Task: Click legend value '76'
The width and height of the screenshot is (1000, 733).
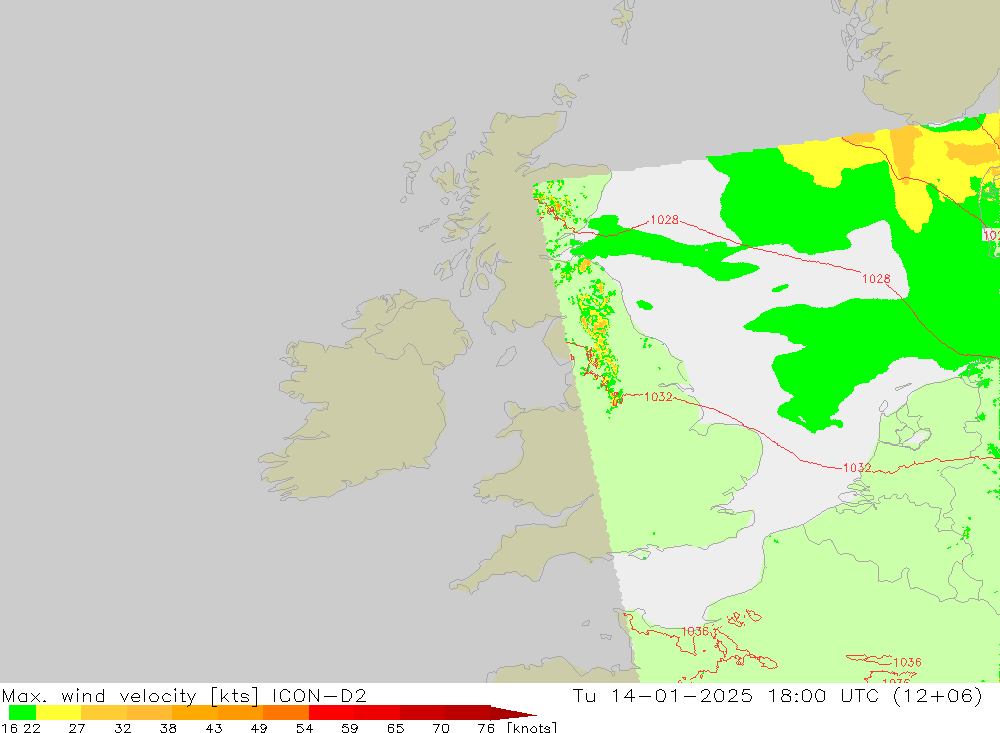Action: 486,728
